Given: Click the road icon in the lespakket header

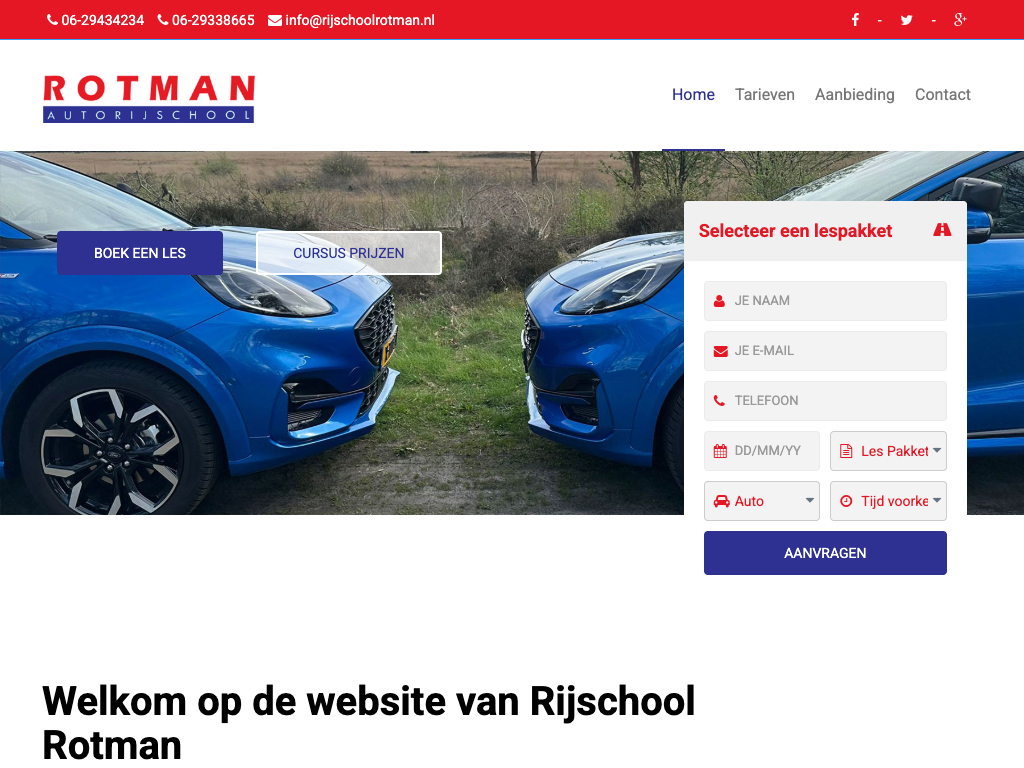Looking at the screenshot, I should pyautogui.click(x=942, y=230).
